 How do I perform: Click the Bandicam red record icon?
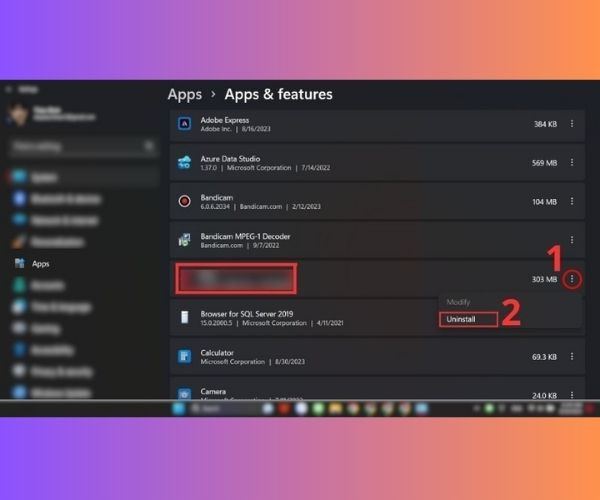point(184,201)
